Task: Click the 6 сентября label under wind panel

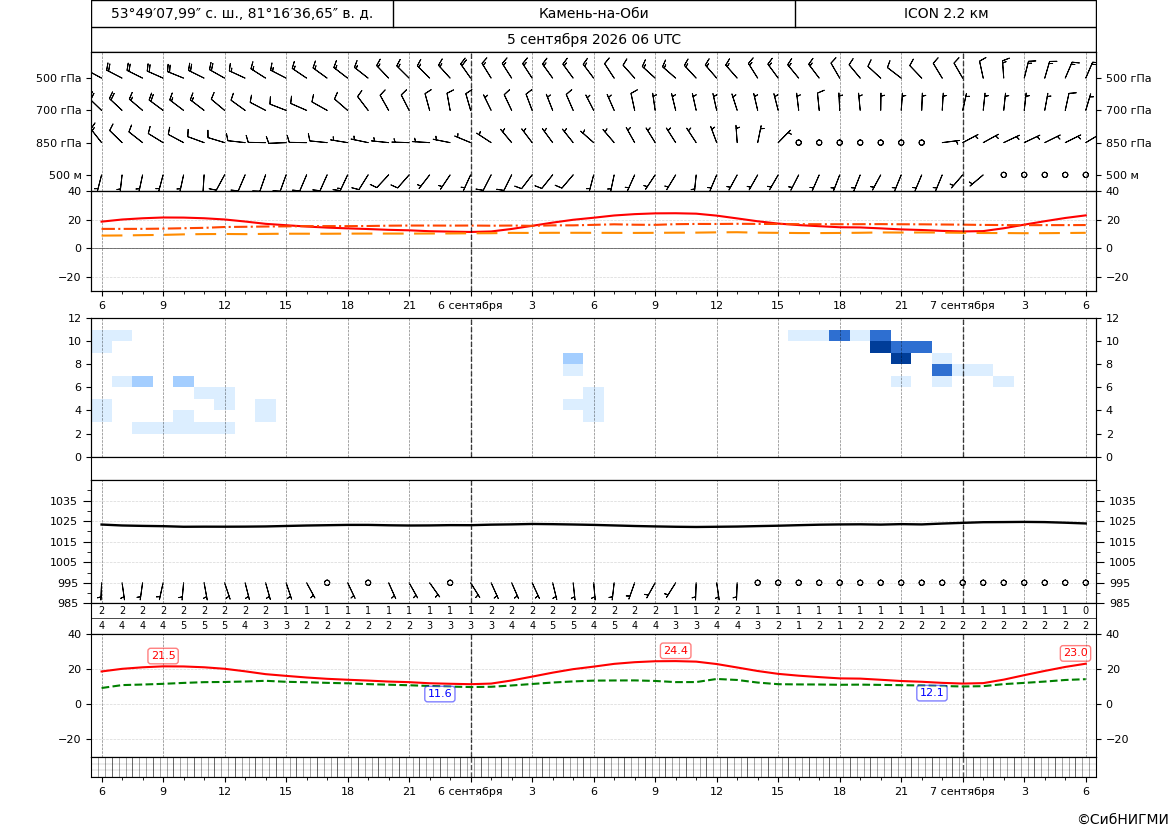Action: [470, 305]
